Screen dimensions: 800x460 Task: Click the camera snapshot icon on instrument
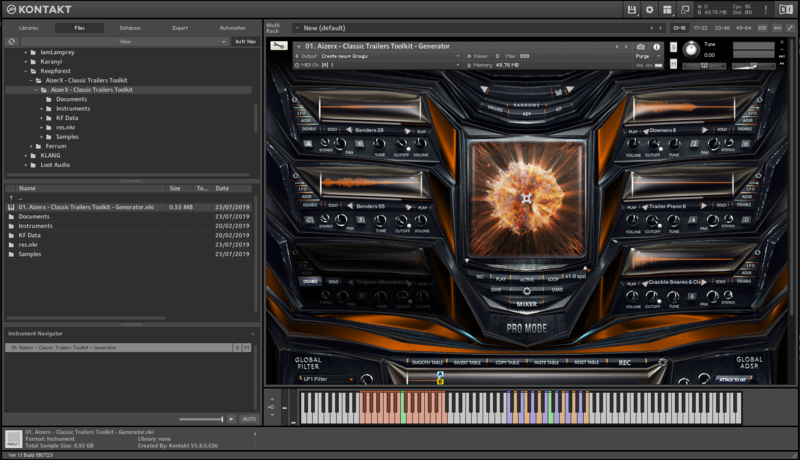[x=641, y=47]
